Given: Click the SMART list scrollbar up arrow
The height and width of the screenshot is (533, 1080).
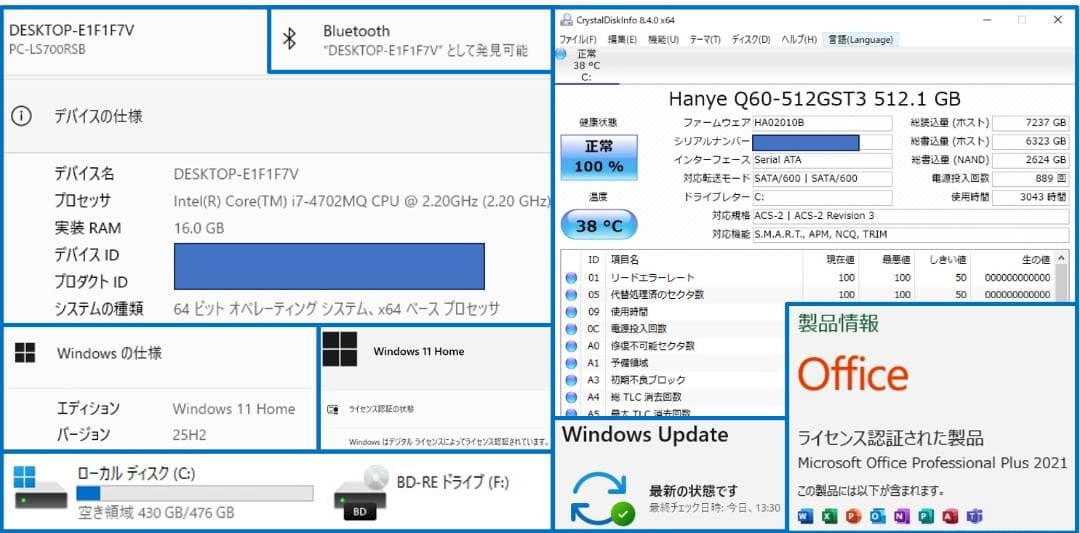Looking at the screenshot, I should (x=1063, y=260).
